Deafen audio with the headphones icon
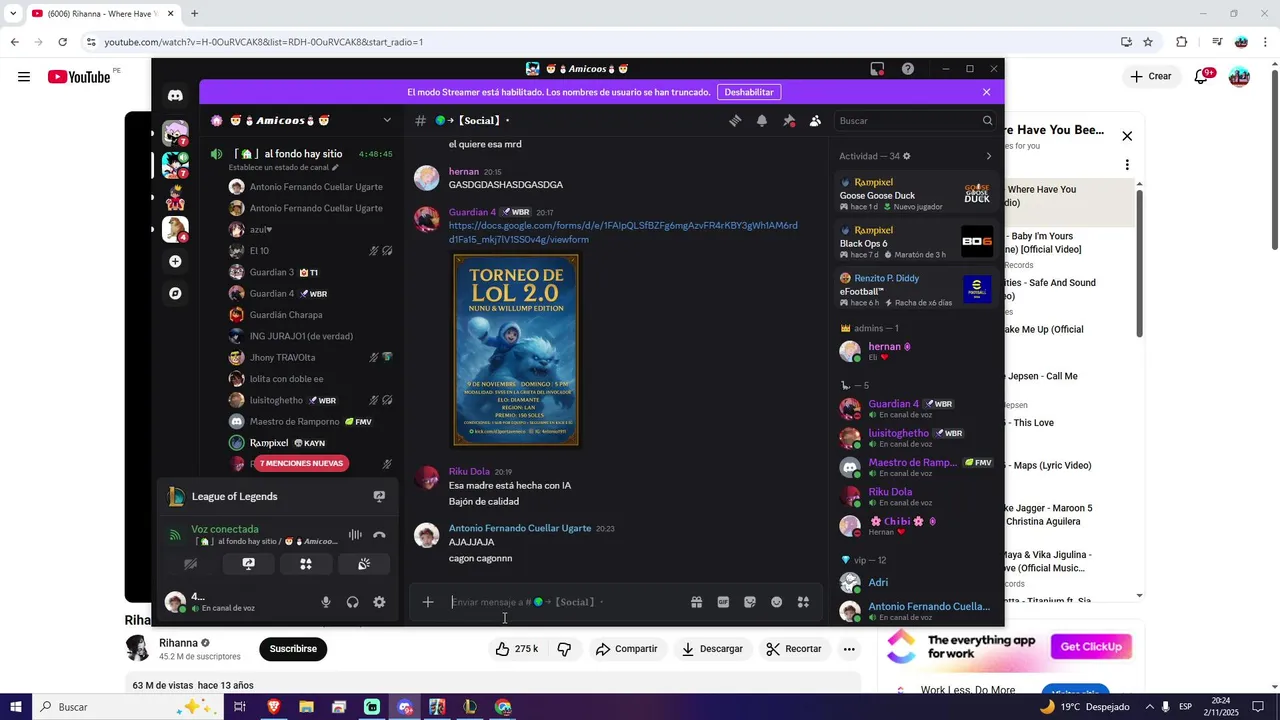The image size is (1280, 720). 352,602
